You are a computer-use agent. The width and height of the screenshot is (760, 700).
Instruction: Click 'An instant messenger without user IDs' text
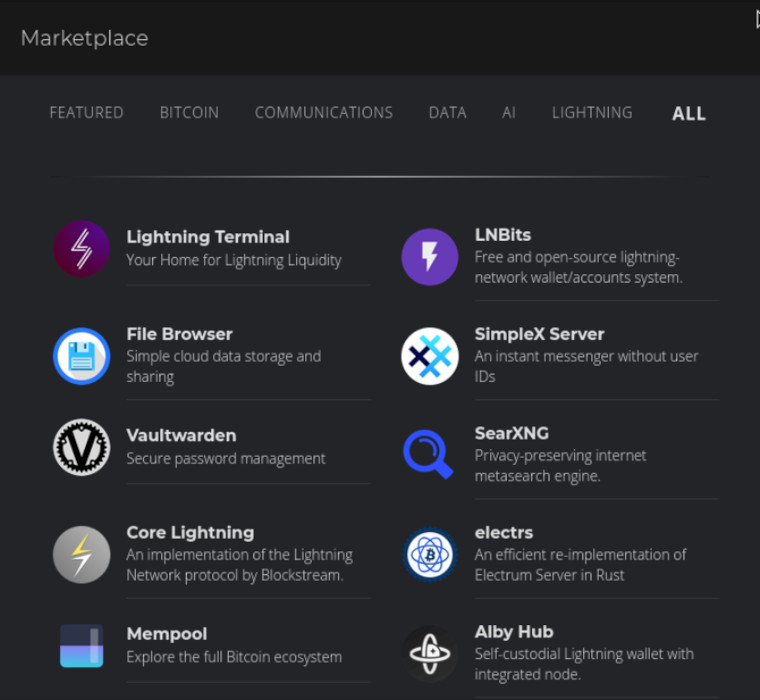(586, 366)
